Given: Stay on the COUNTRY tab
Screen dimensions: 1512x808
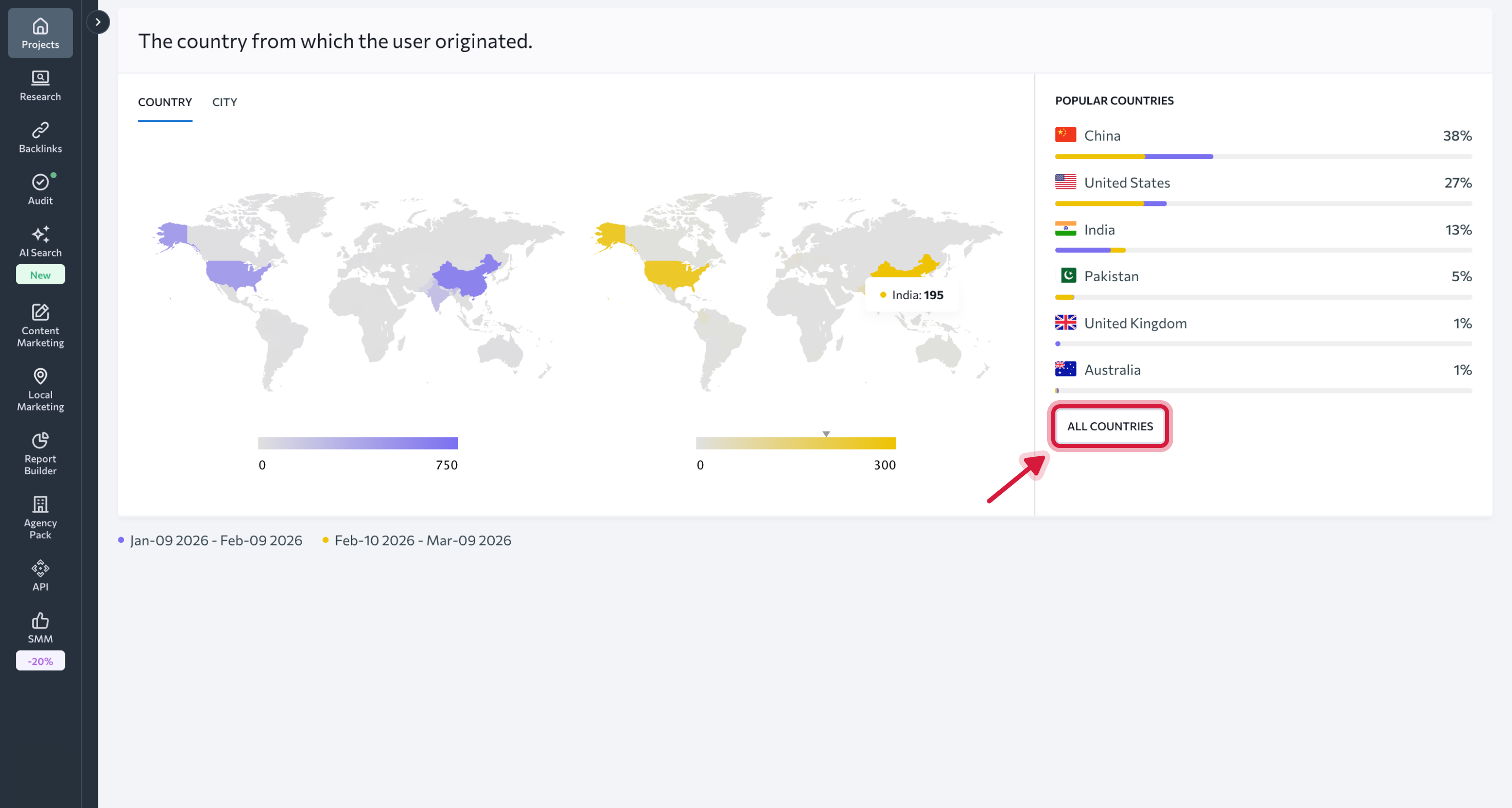Looking at the screenshot, I should (x=165, y=101).
